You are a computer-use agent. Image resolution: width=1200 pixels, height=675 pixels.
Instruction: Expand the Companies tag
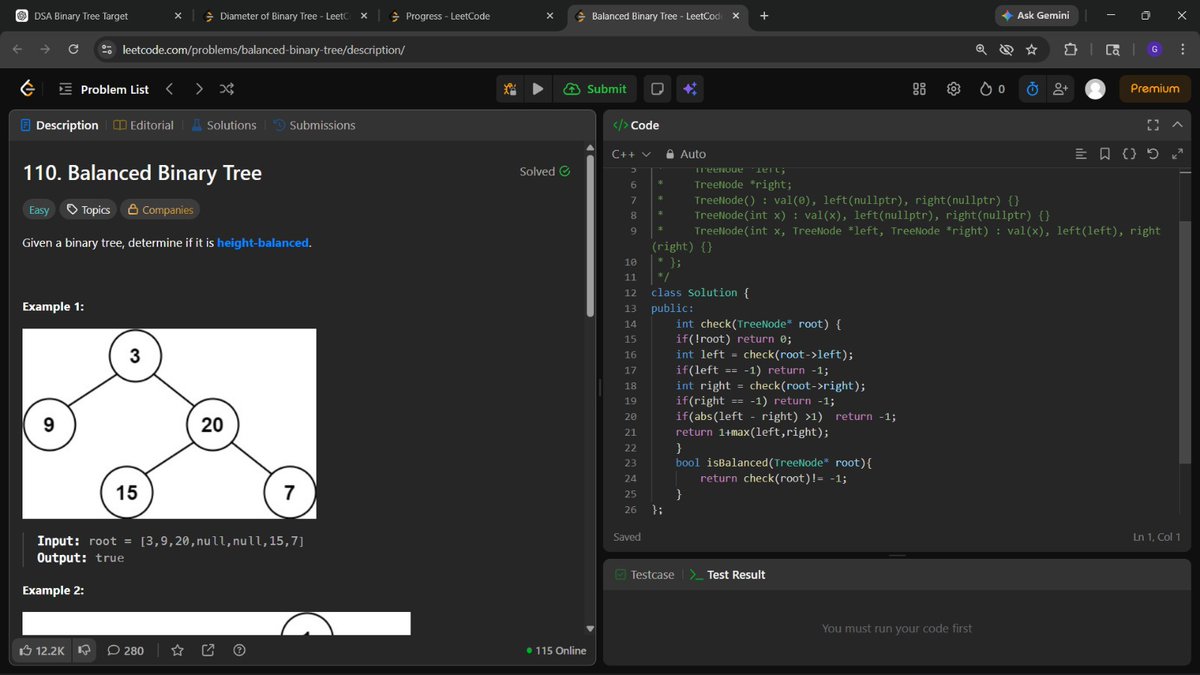point(160,210)
